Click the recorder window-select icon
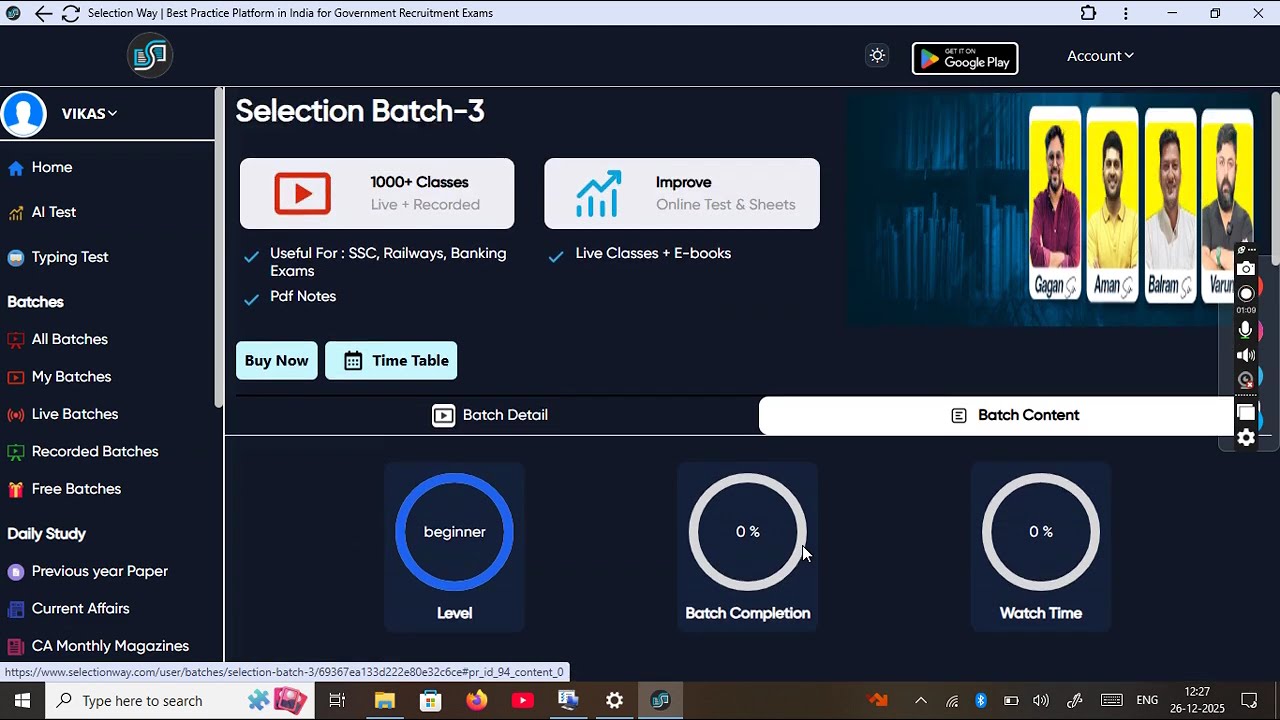1280x720 pixels. tap(1246, 412)
